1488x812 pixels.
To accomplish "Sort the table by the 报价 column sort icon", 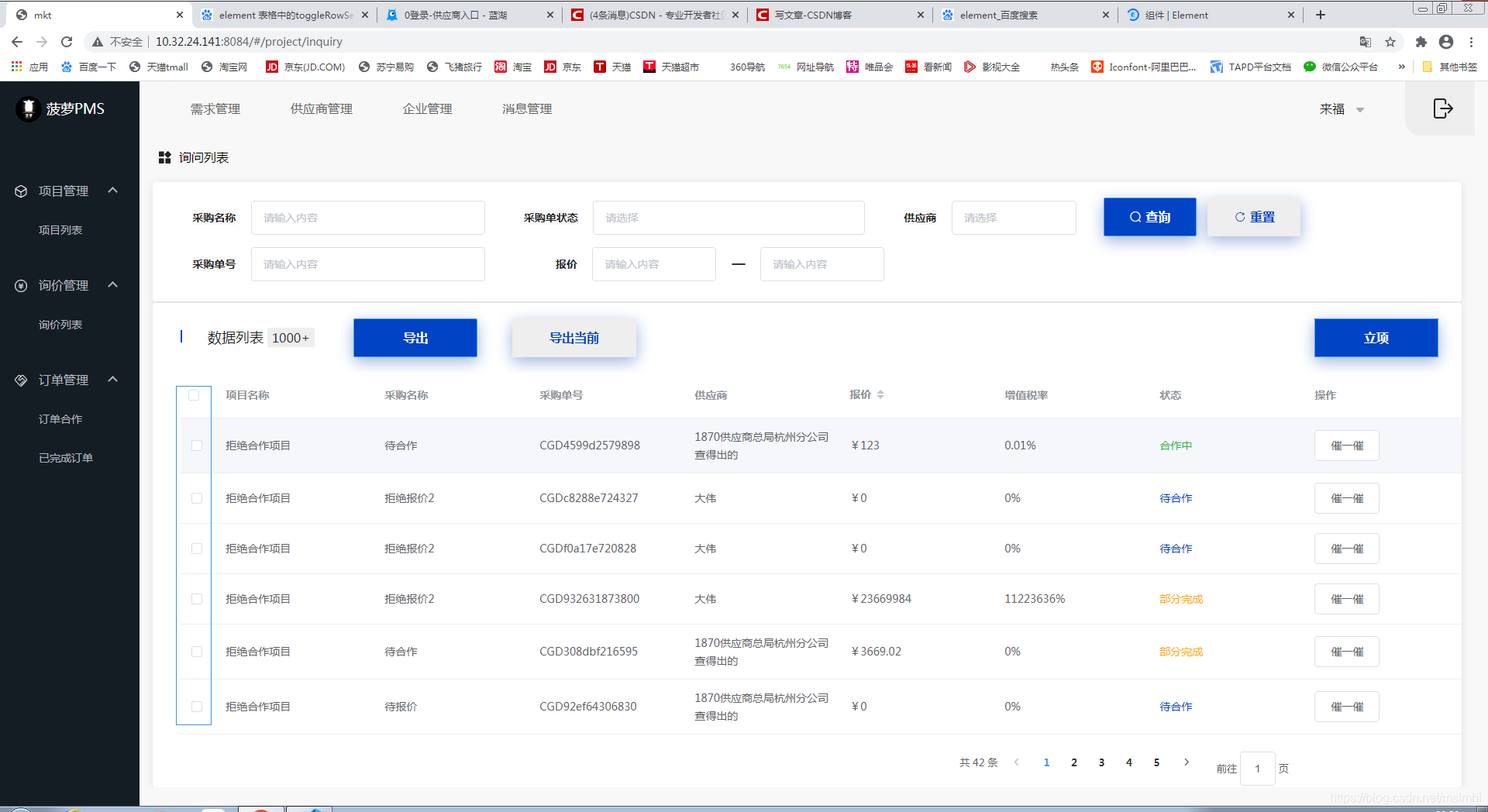I will point(880,395).
